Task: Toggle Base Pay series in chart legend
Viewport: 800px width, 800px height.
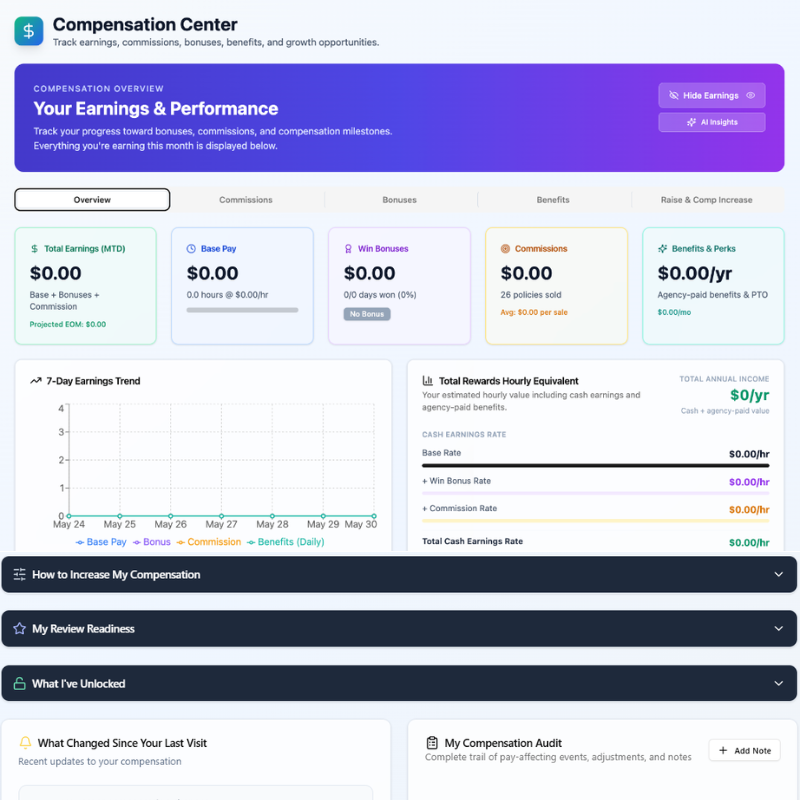Action: (x=101, y=542)
